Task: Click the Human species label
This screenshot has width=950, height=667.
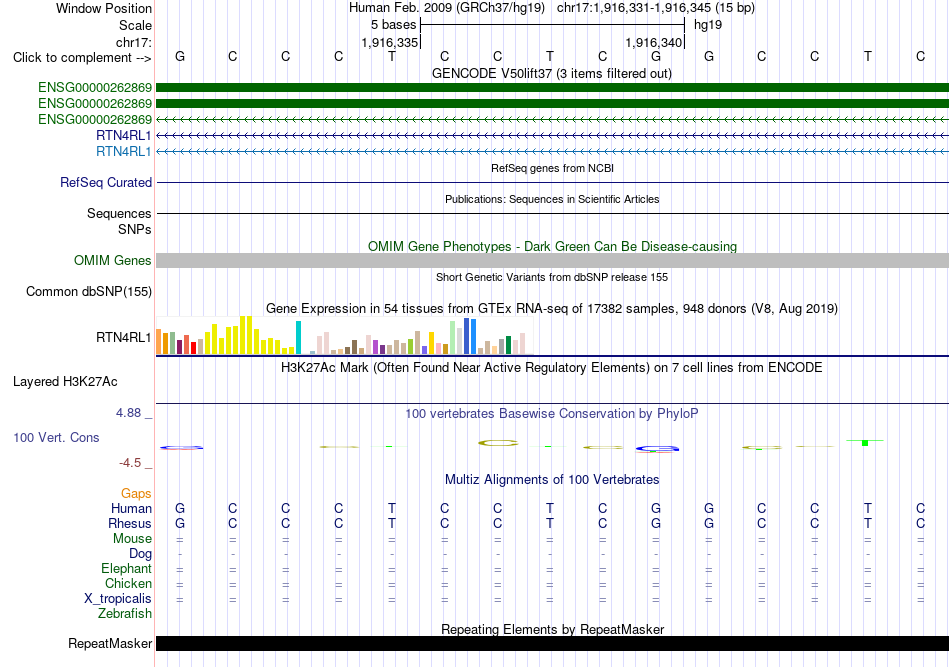Action: click(131, 508)
